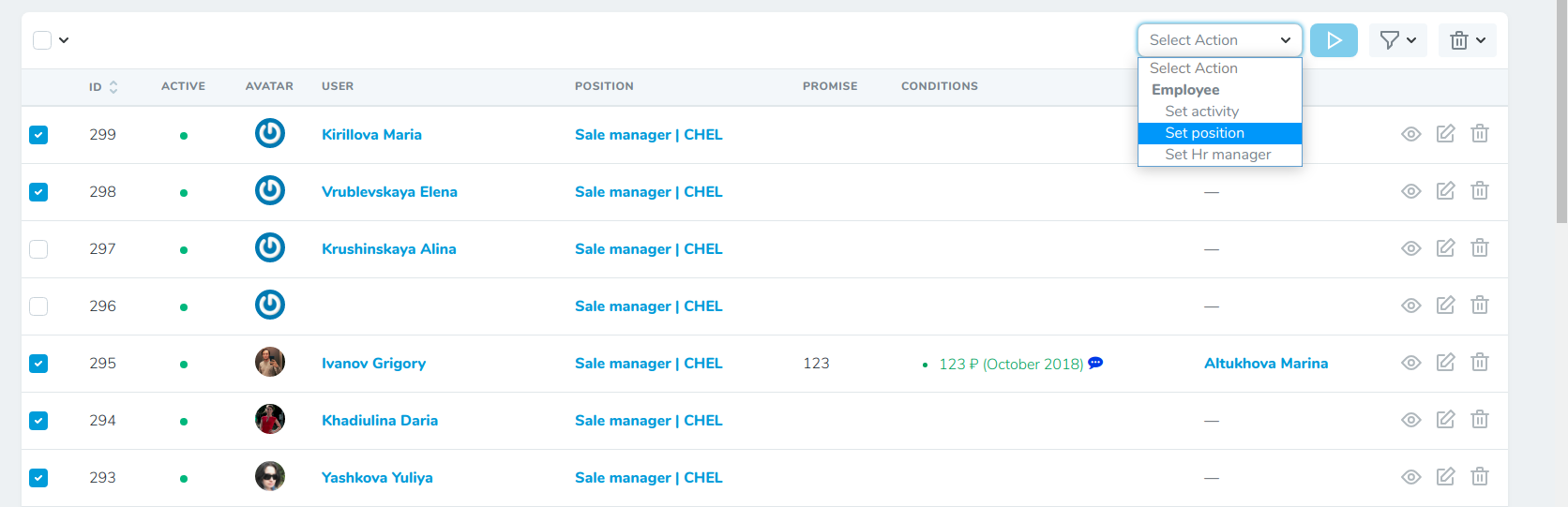Choose the Set position option
The height and width of the screenshot is (507, 1568).
1204,133
